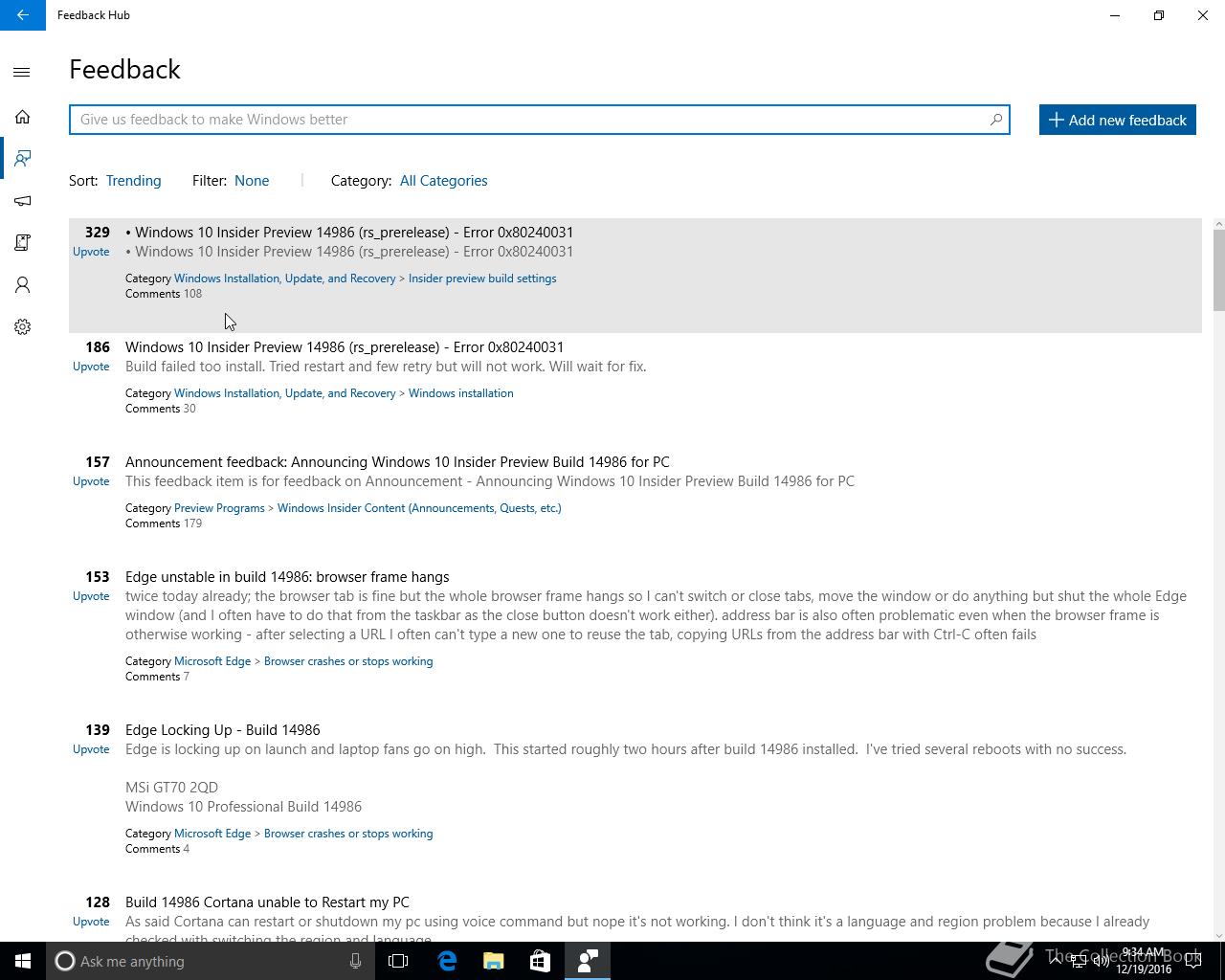Open 'Build 14986 Cortana unable to Restart' title

point(267,902)
